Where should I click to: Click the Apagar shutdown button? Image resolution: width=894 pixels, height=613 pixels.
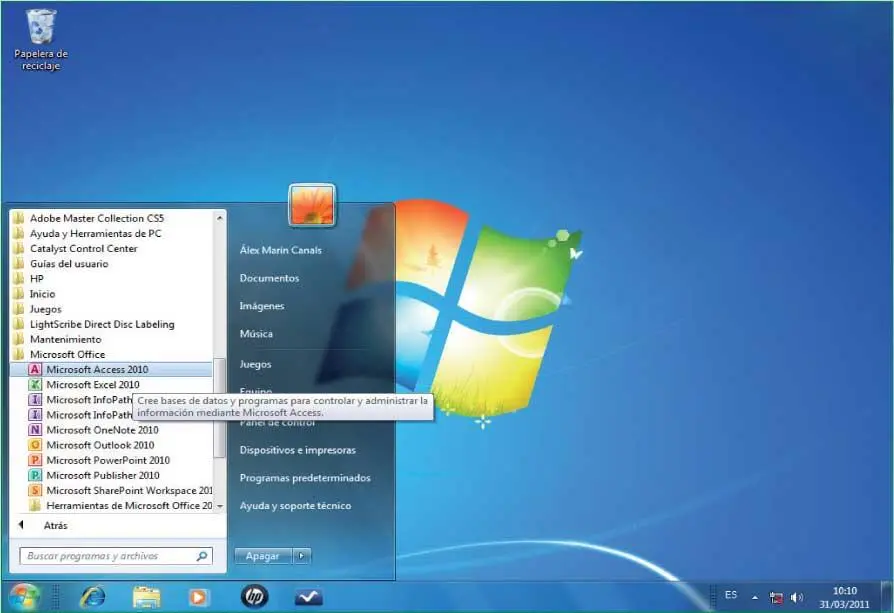click(x=263, y=555)
